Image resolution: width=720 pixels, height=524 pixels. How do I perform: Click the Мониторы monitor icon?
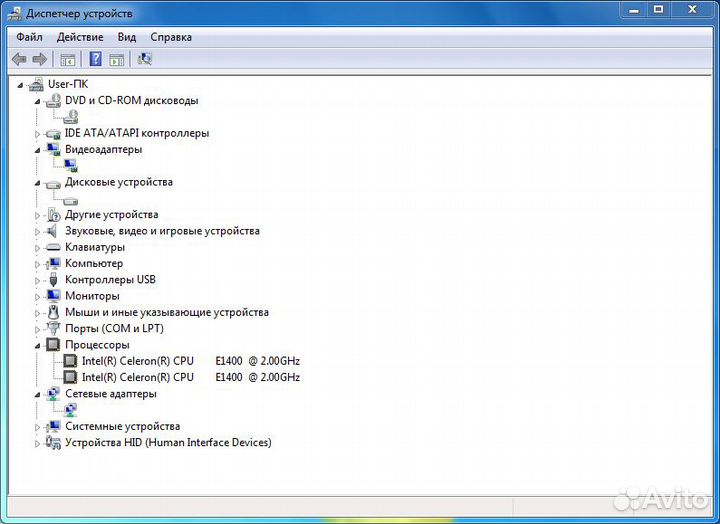[x=53, y=296]
